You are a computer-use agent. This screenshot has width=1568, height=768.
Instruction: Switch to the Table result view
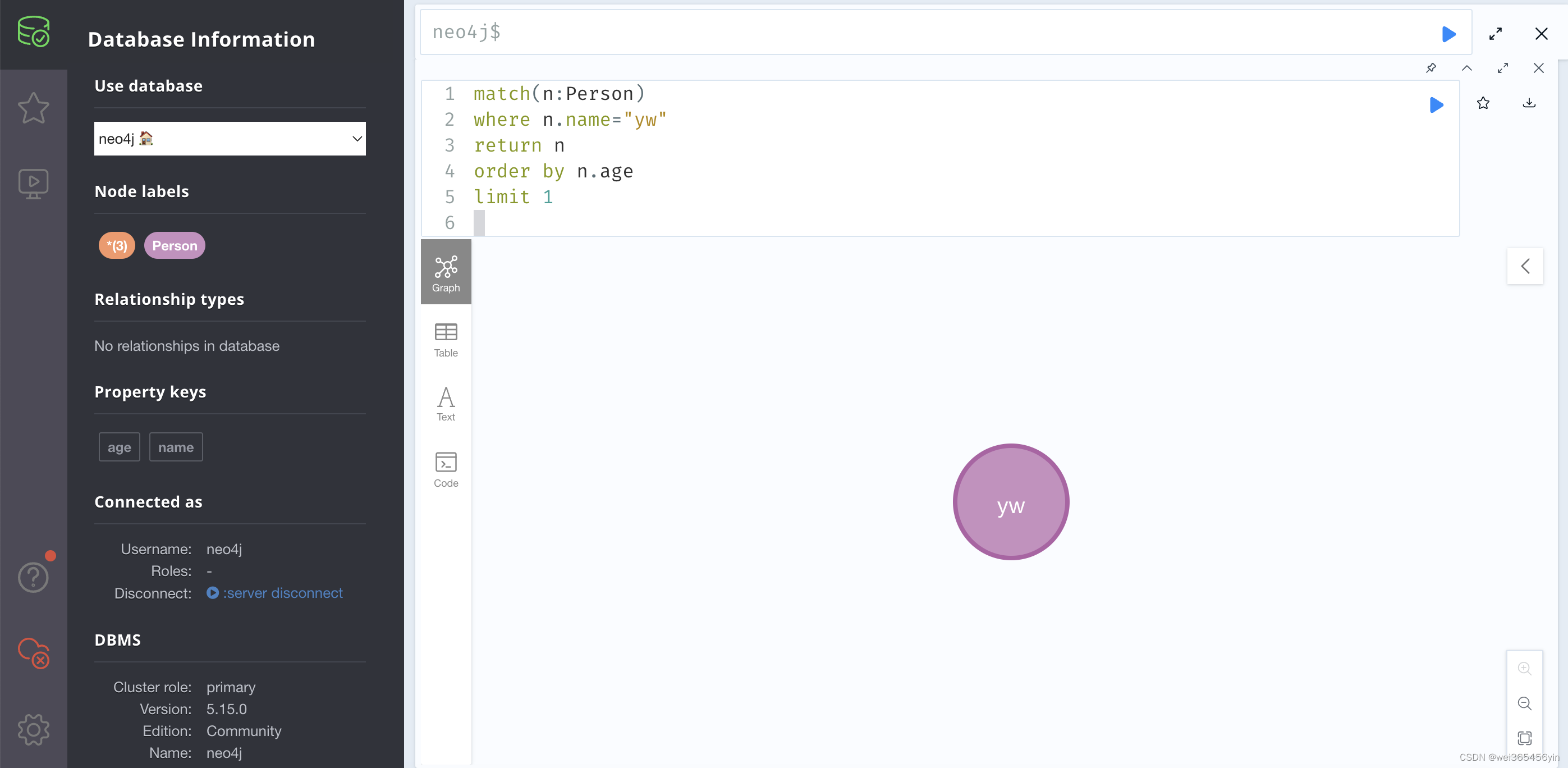pyautogui.click(x=446, y=340)
